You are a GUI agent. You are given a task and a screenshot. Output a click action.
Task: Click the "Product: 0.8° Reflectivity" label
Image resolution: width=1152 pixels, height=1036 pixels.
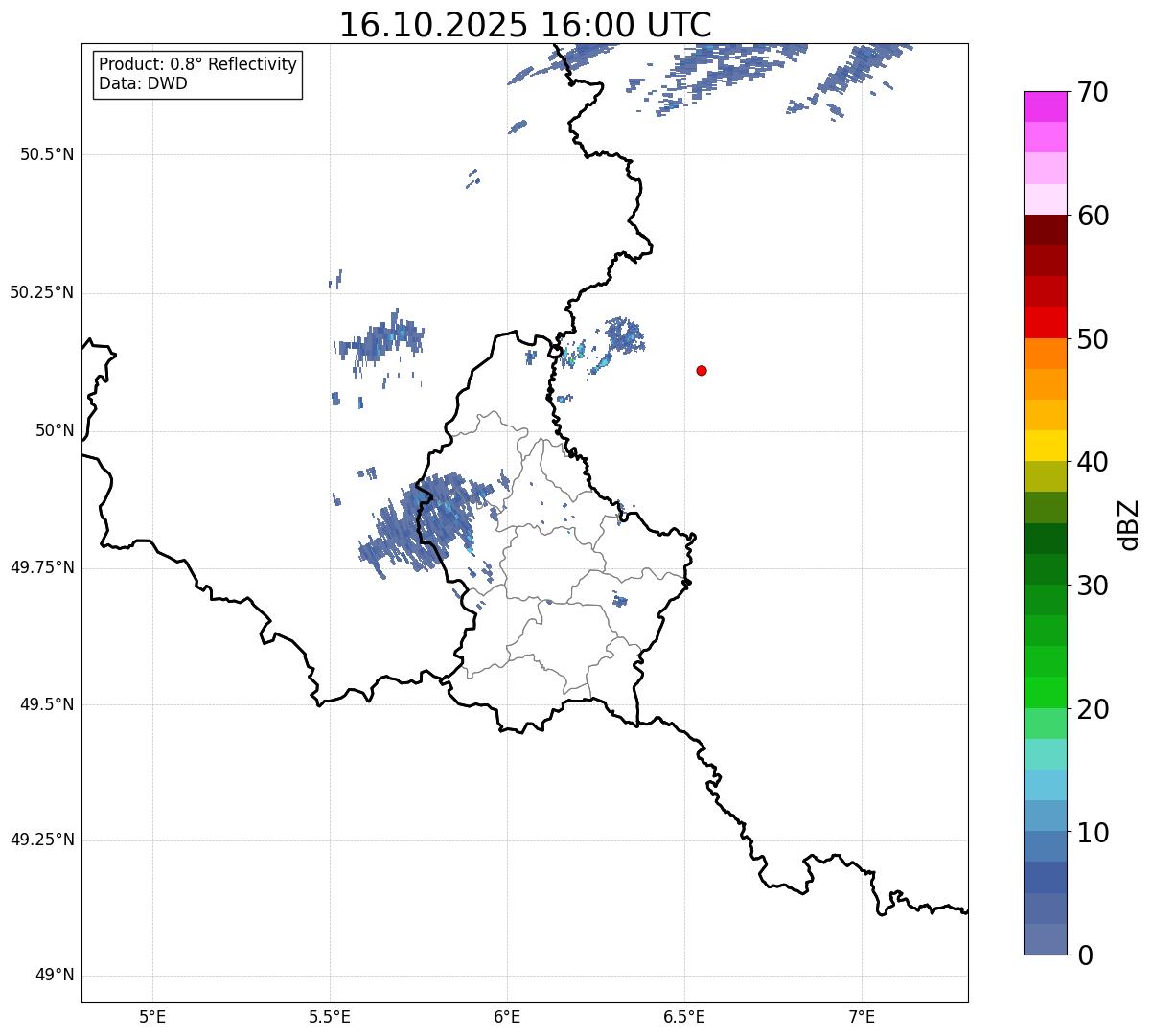198,64
